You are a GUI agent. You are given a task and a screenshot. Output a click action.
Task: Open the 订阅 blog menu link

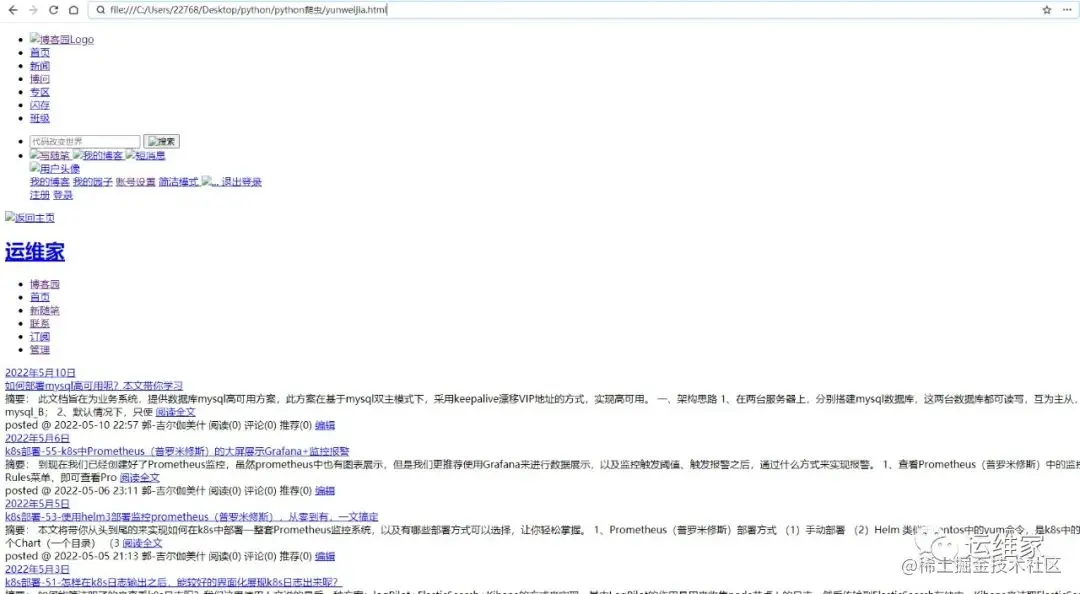pyautogui.click(x=39, y=336)
